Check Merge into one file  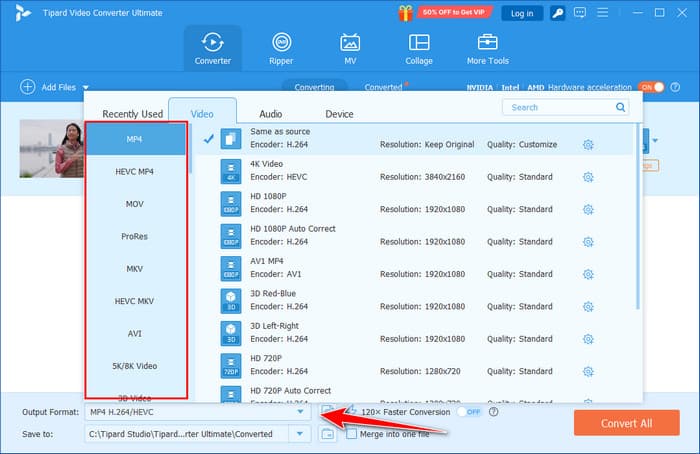tap(351, 433)
